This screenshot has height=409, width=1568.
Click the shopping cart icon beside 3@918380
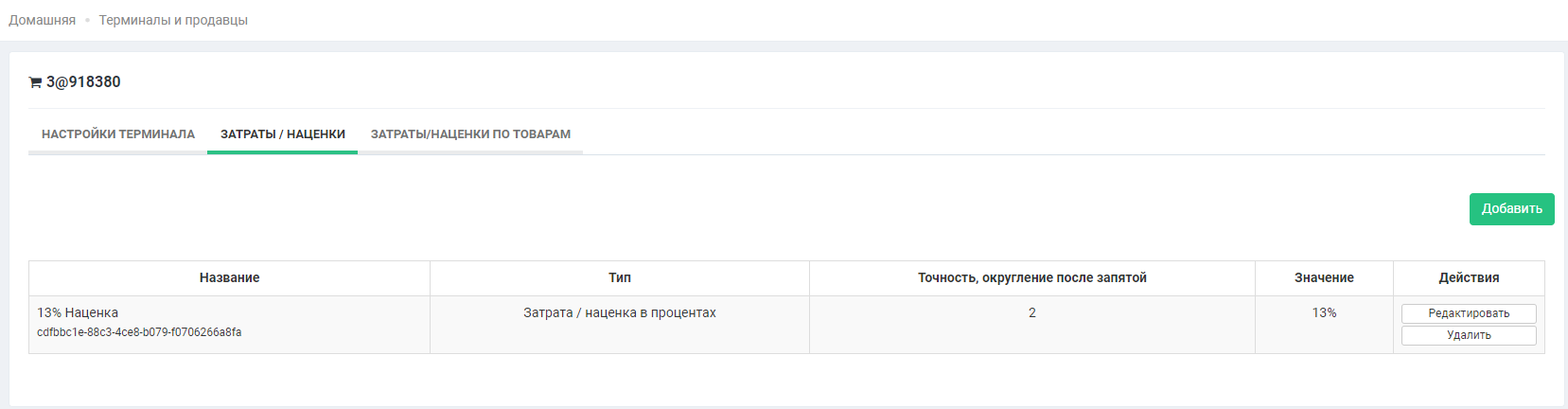(35, 82)
